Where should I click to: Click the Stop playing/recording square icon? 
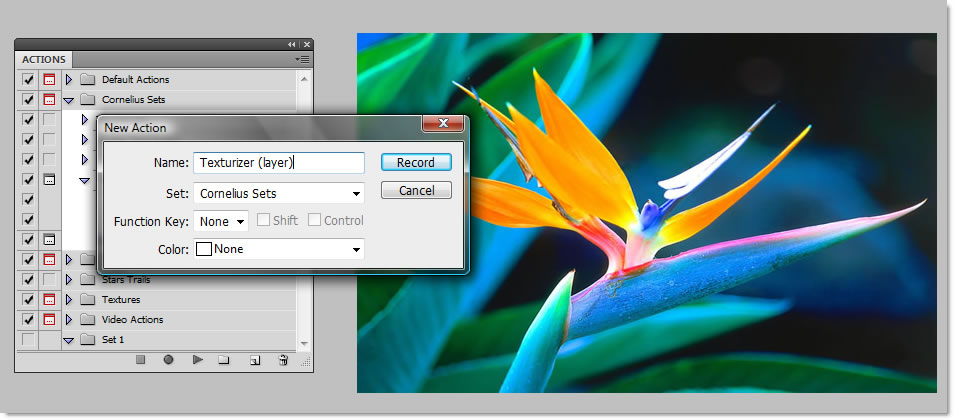(141, 360)
